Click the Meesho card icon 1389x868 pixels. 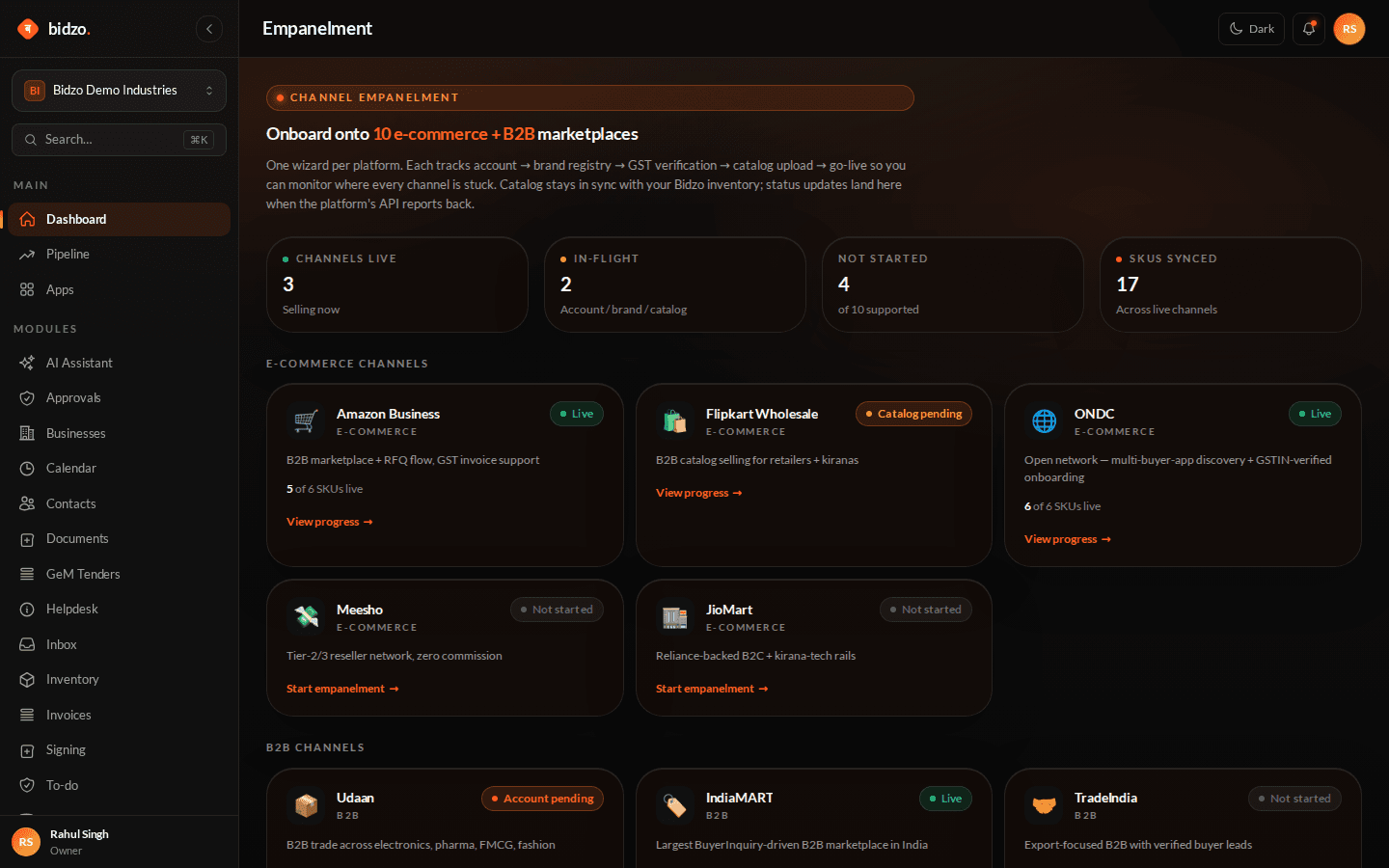306,617
